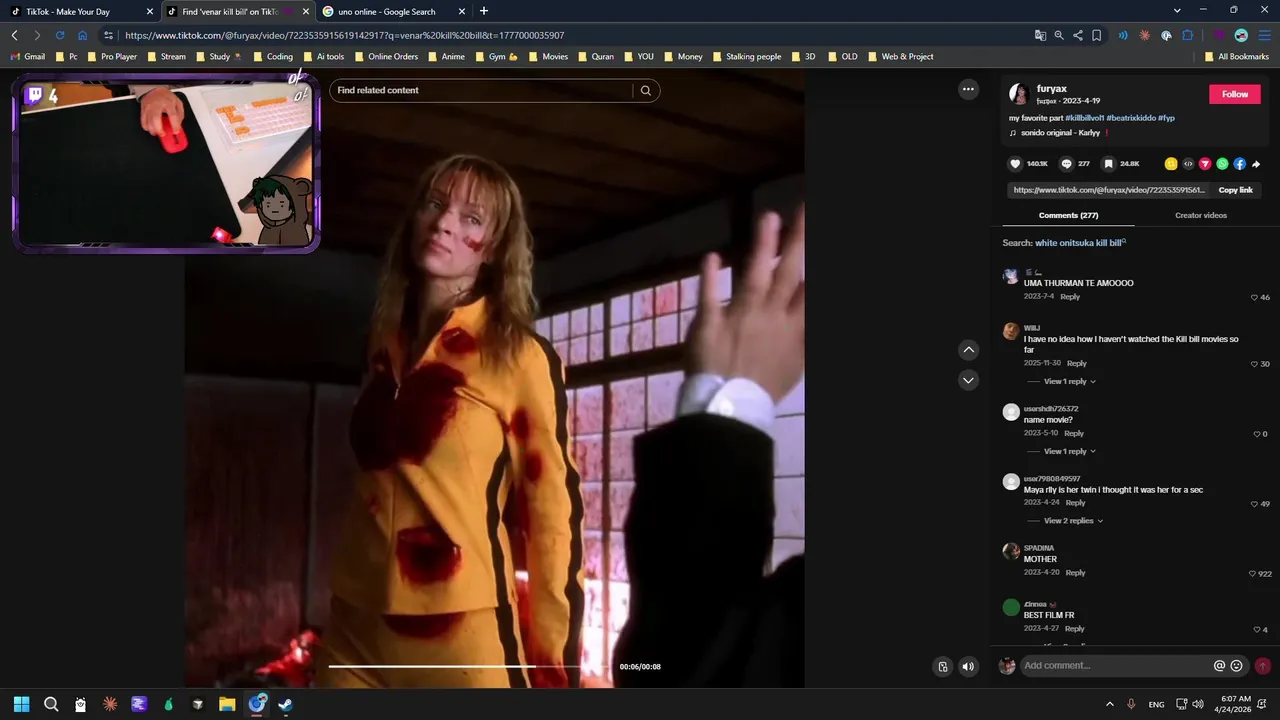Open the furyax profile name
This screenshot has height=720, width=1280.
[x=1051, y=89]
